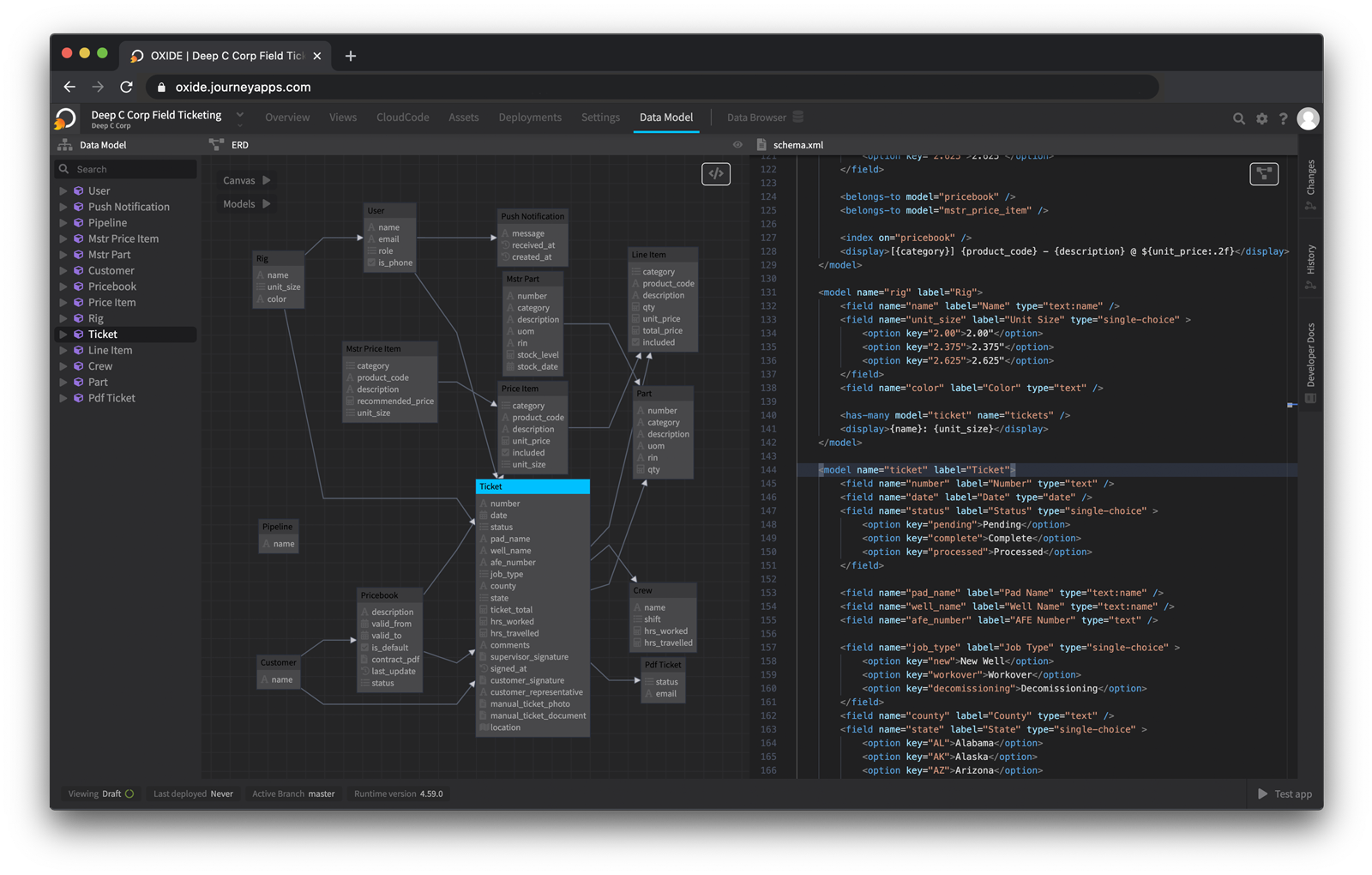Expand the Canvas section arrow
Screen dimensions: 1372x875
click(267, 180)
